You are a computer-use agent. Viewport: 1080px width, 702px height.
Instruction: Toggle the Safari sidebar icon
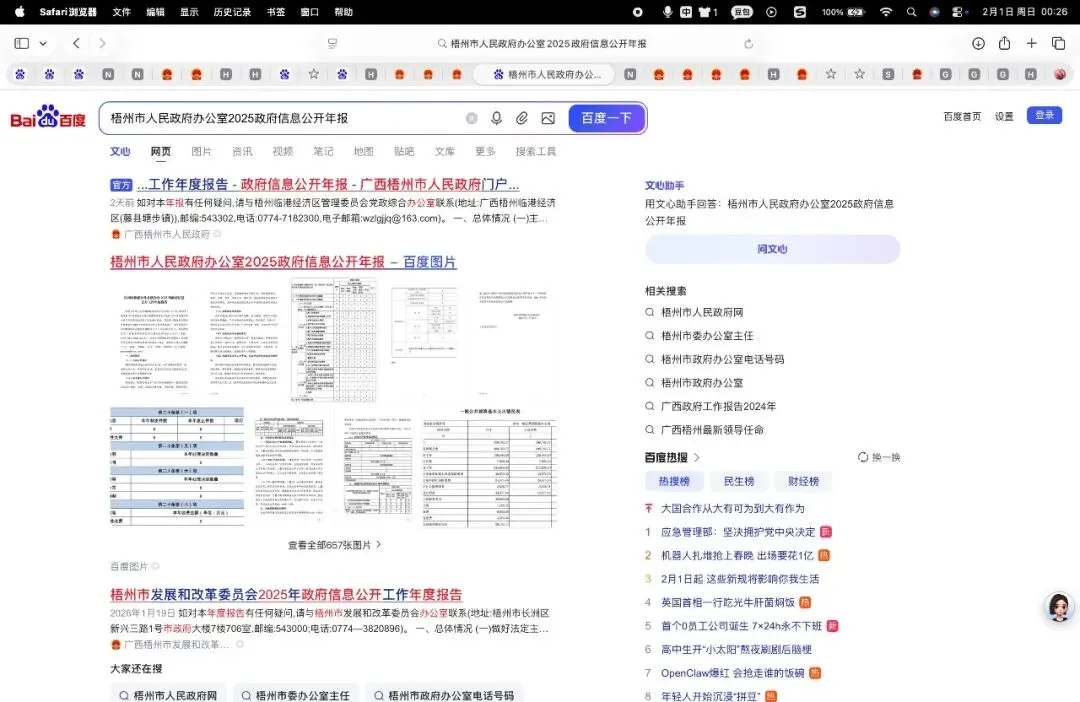click(21, 43)
